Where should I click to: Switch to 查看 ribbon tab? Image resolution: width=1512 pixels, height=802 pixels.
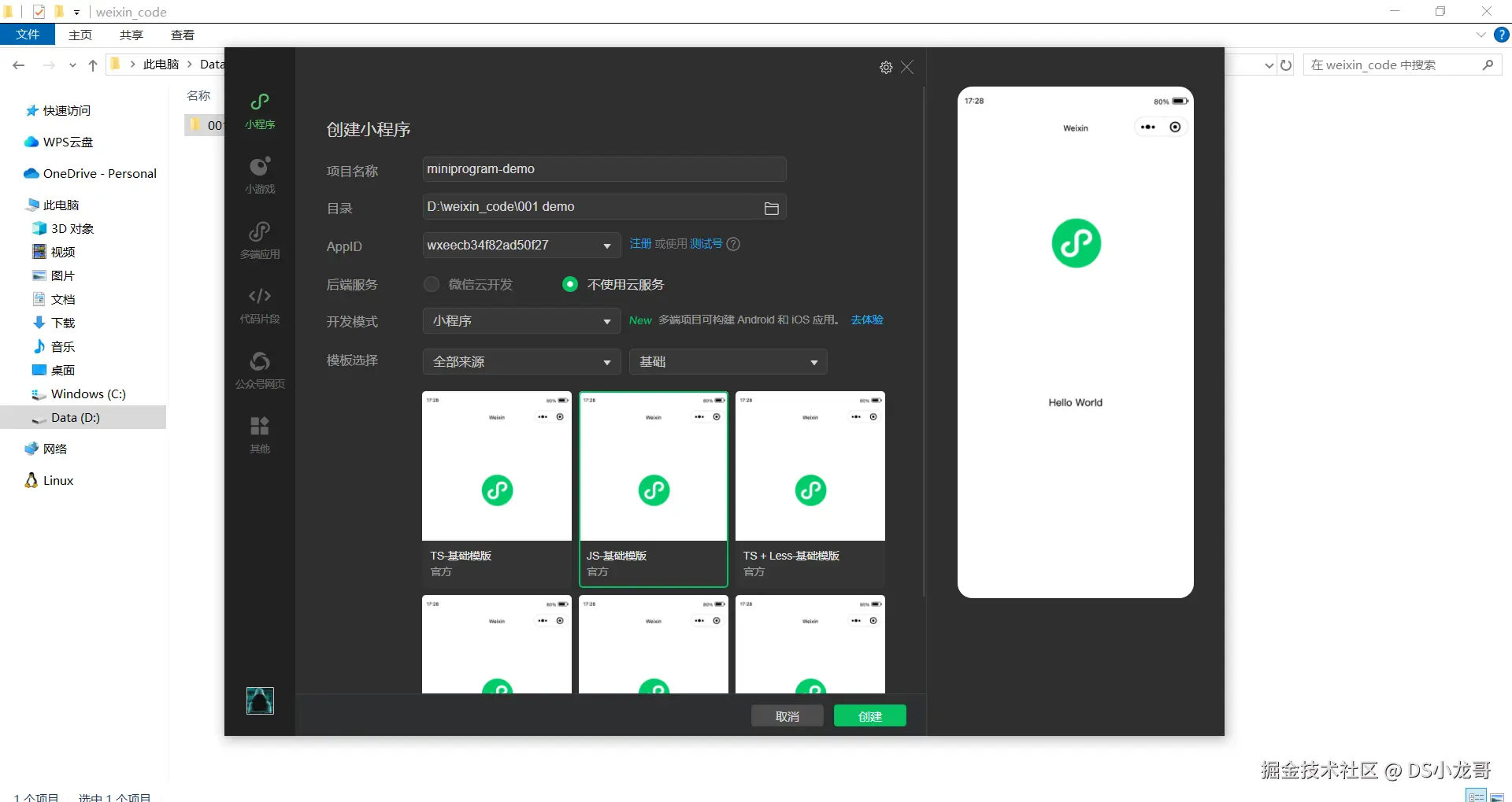[183, 35]
